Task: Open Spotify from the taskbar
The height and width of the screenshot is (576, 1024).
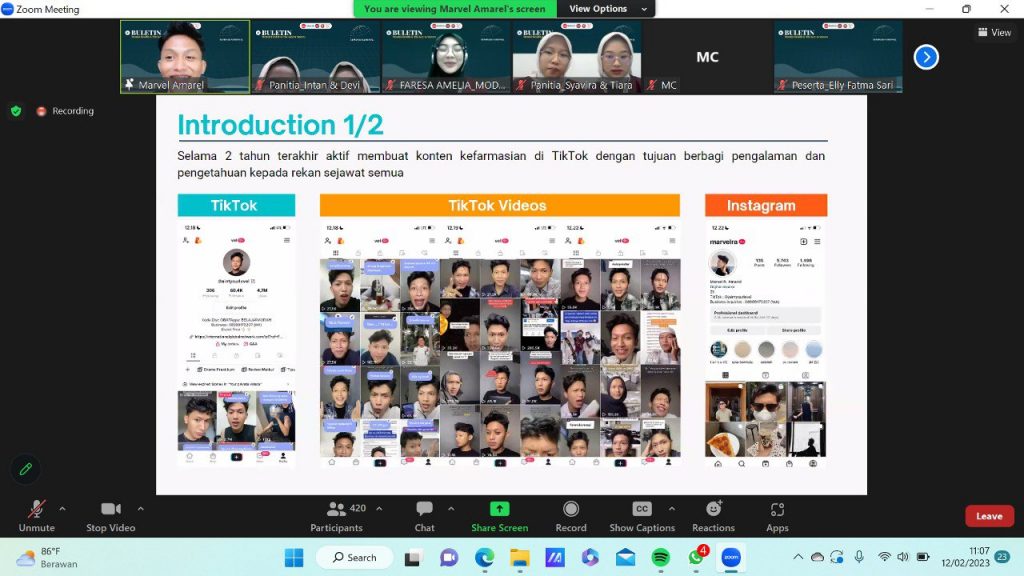Action: 660,557
